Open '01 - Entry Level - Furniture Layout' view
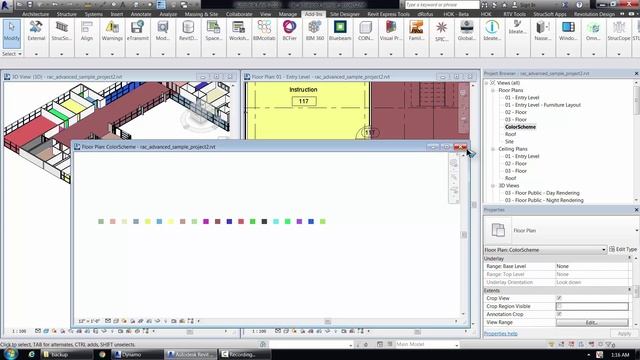640x360 pixels. (x=542, y=105)
